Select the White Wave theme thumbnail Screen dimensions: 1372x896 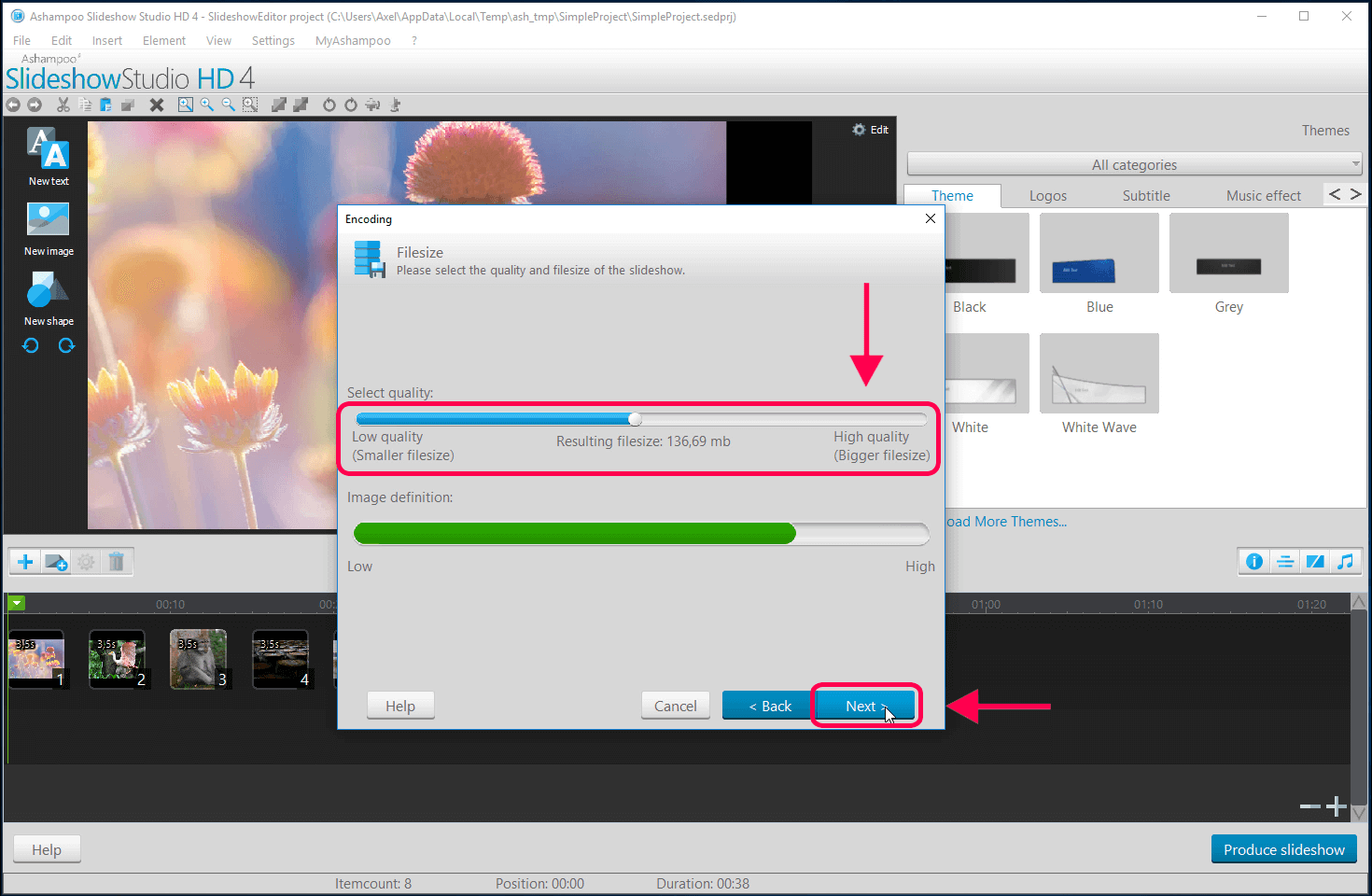click(1099, 373)
